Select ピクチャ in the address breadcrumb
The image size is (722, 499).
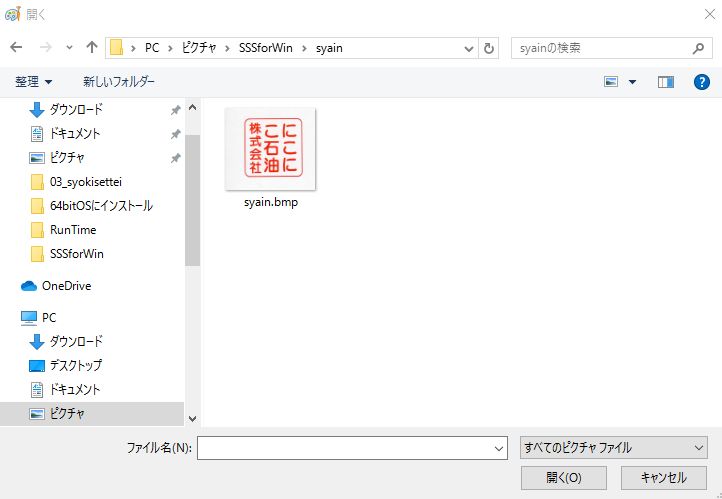(x=199, y=48)
